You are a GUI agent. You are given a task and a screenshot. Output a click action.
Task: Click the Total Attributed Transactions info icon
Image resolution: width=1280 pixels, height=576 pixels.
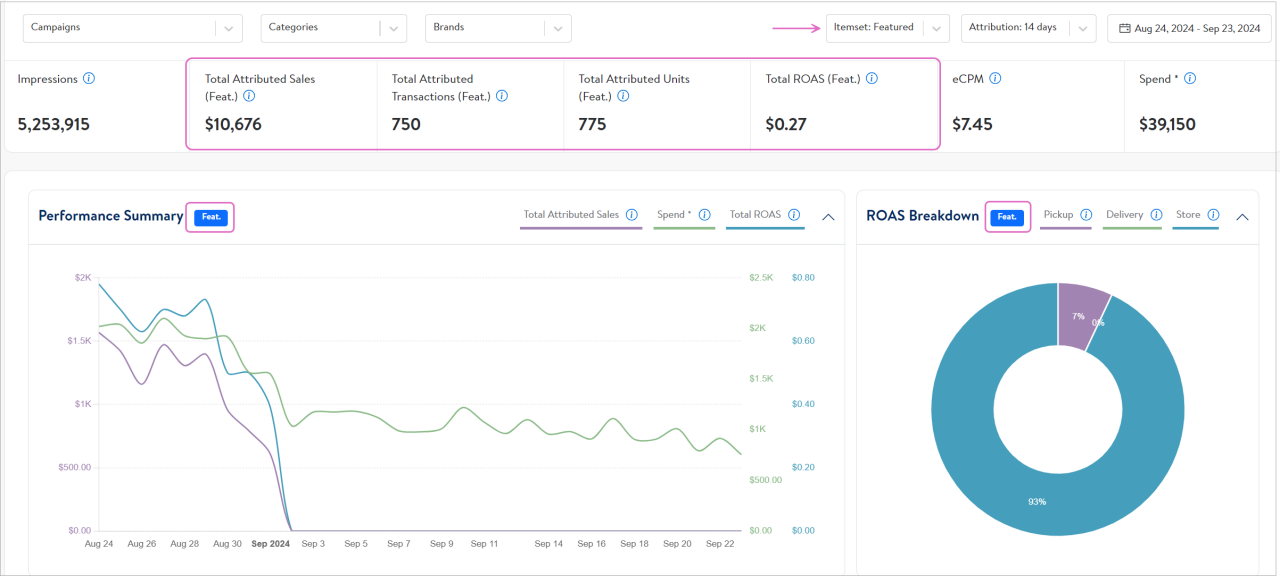[x=502, y=96]
